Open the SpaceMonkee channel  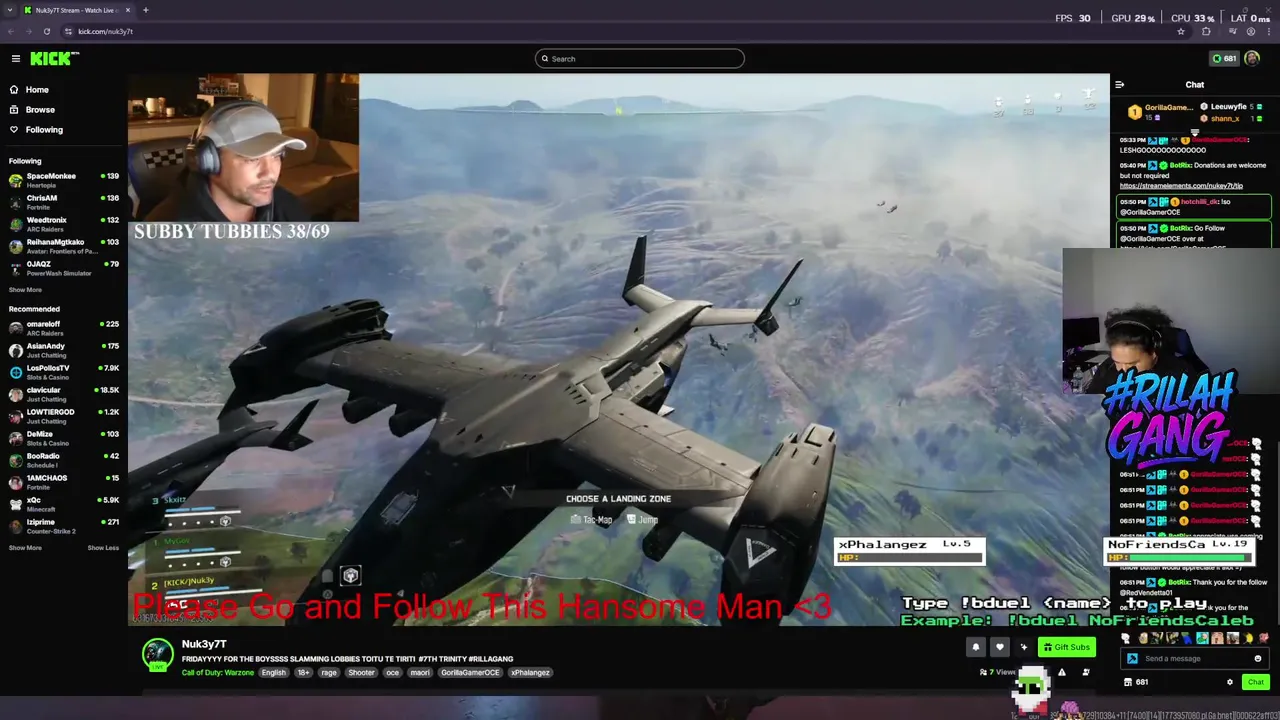(x=63, y=180)
